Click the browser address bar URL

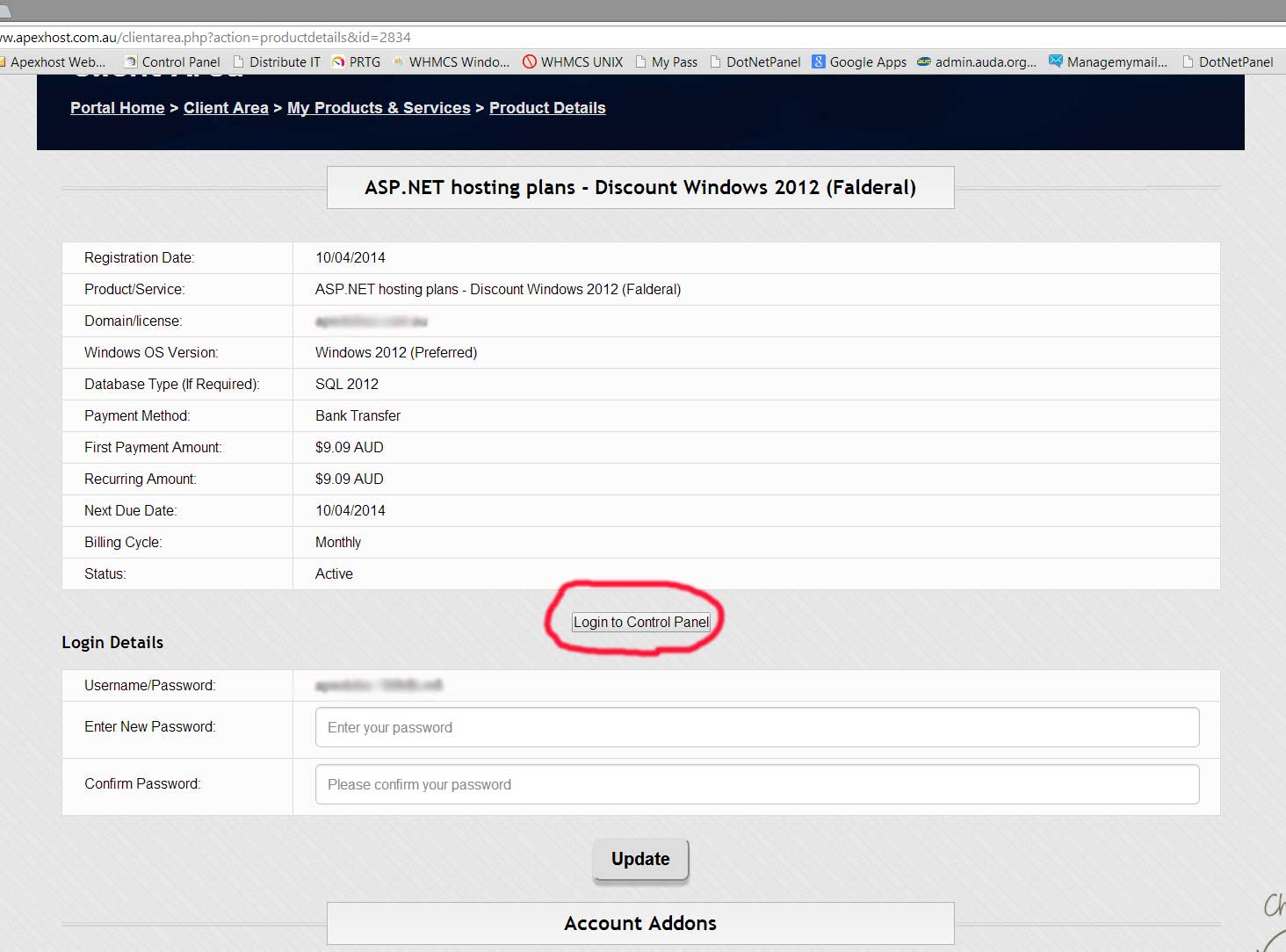[x=206, y=38]
